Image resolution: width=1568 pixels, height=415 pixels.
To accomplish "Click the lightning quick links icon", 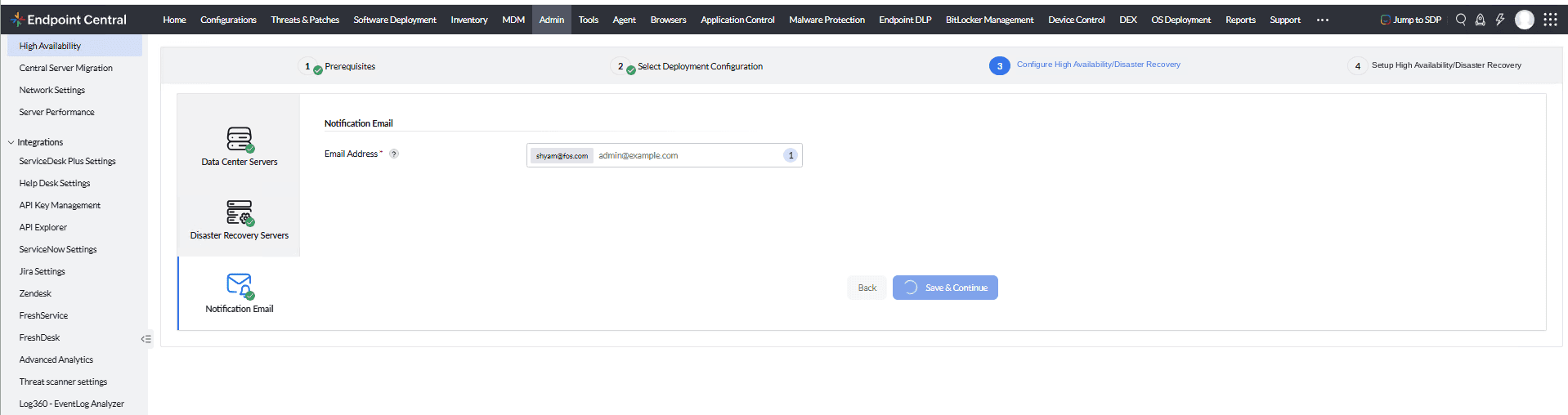I will click(1500, 20).
